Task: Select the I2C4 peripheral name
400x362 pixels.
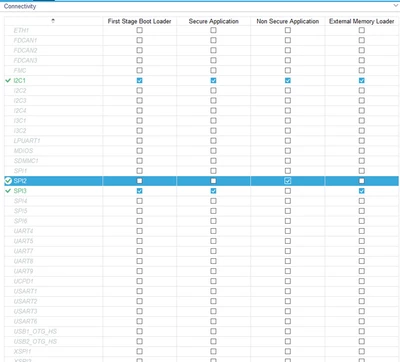Action: pyautogui.click(x=20, y=110)
